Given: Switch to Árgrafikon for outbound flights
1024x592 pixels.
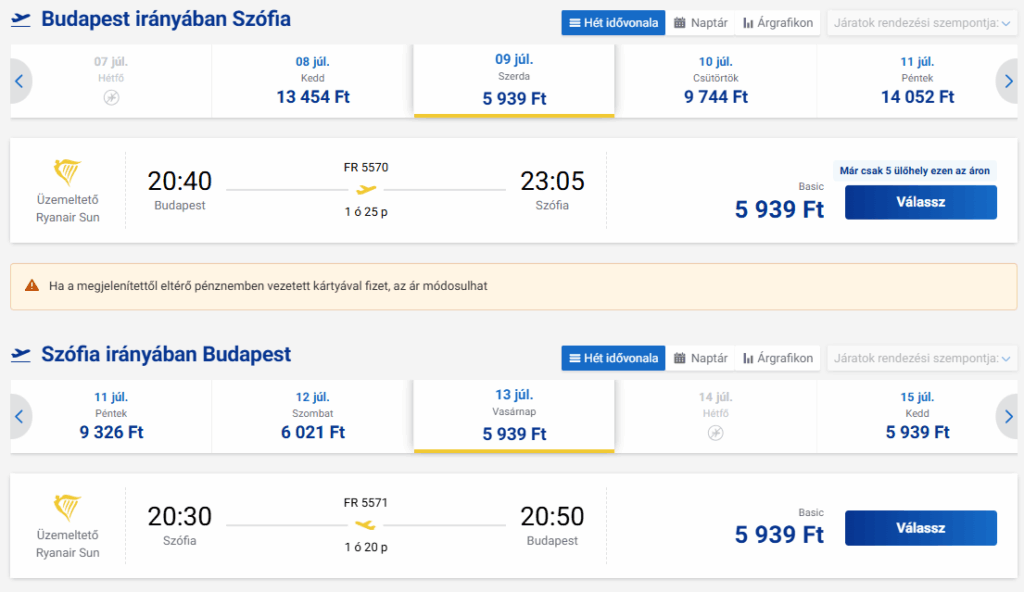Looking at the screenshot, I should 778,23.
